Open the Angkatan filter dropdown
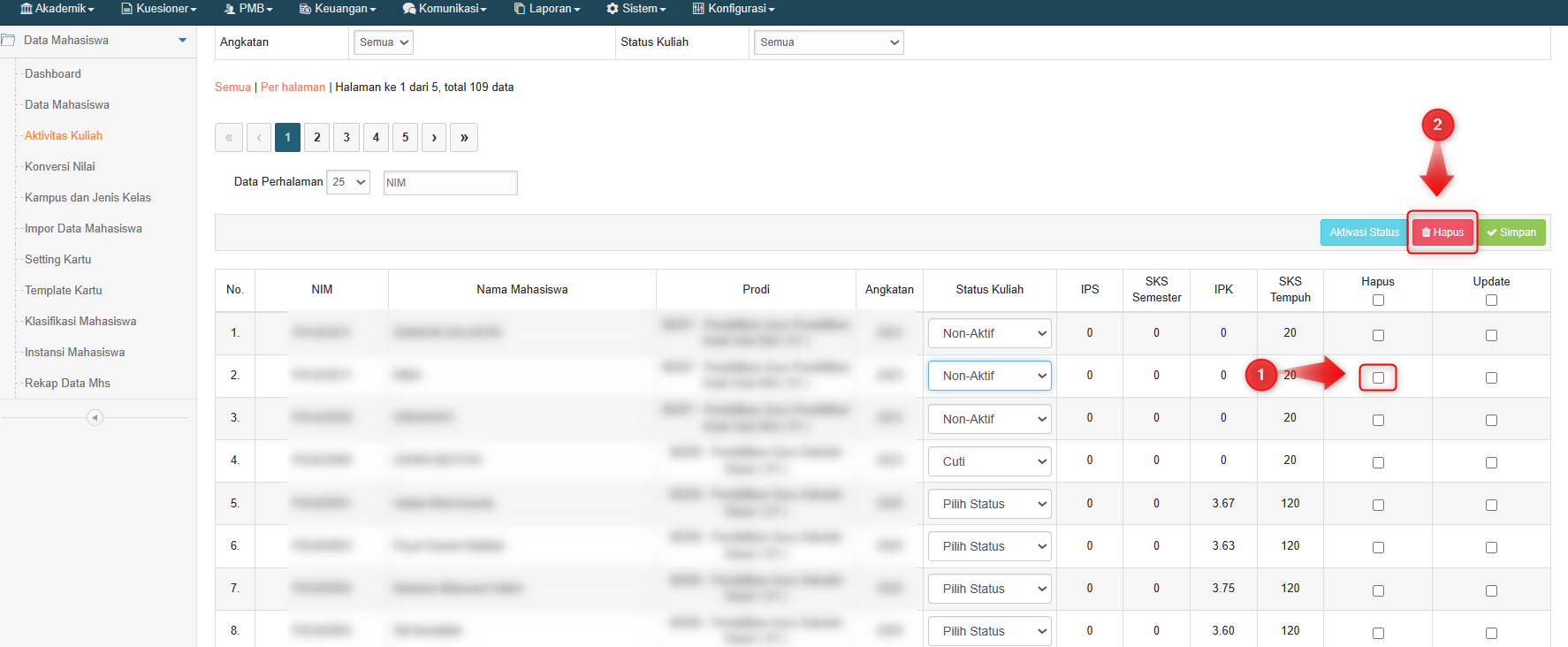Image resolution: width=1568 pixels, height=647 pixels. click(383, 42)
